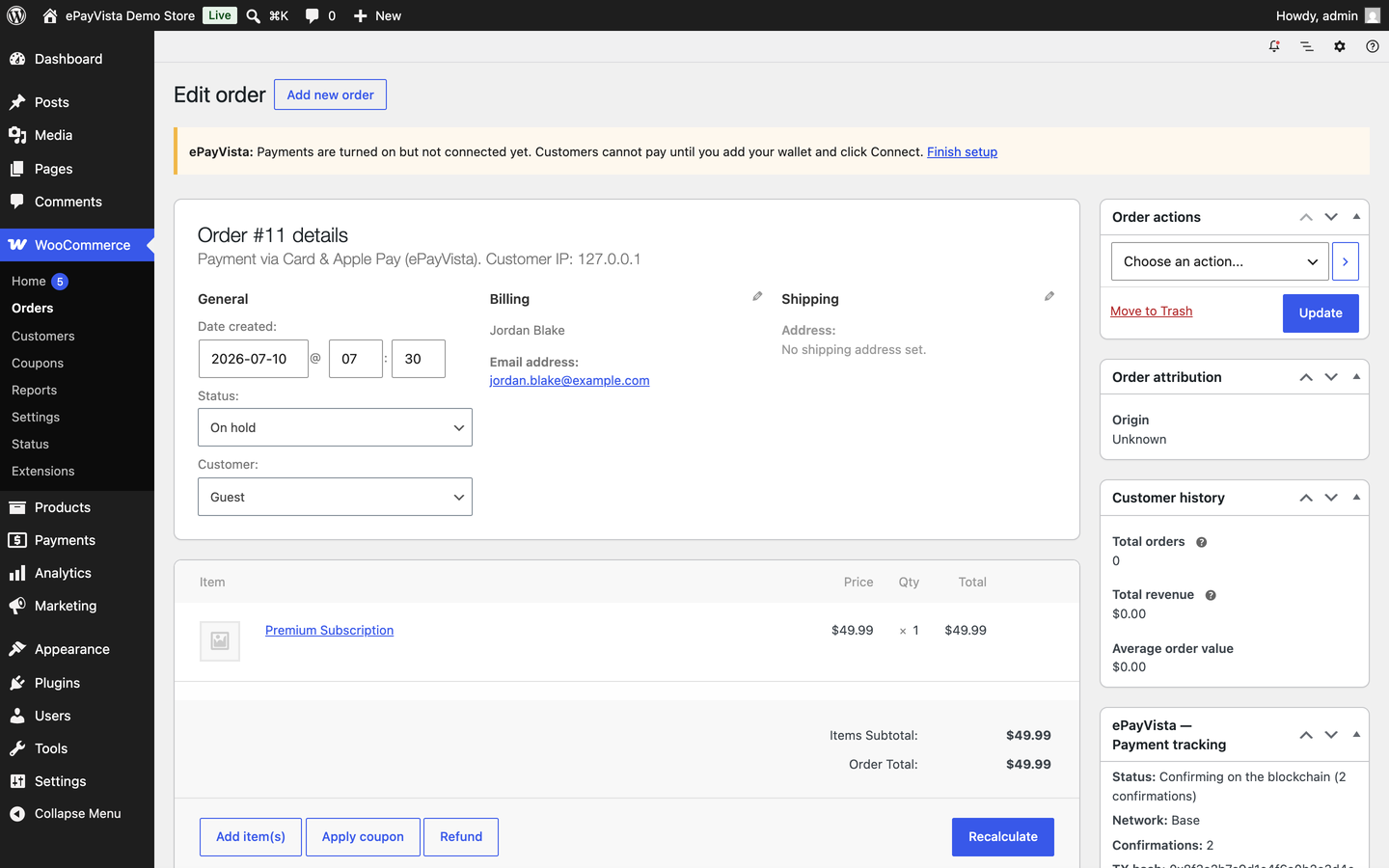Open Media in the sidebar
The height and width of the screenshot is (868, 1389).
[x=77, y=135]
